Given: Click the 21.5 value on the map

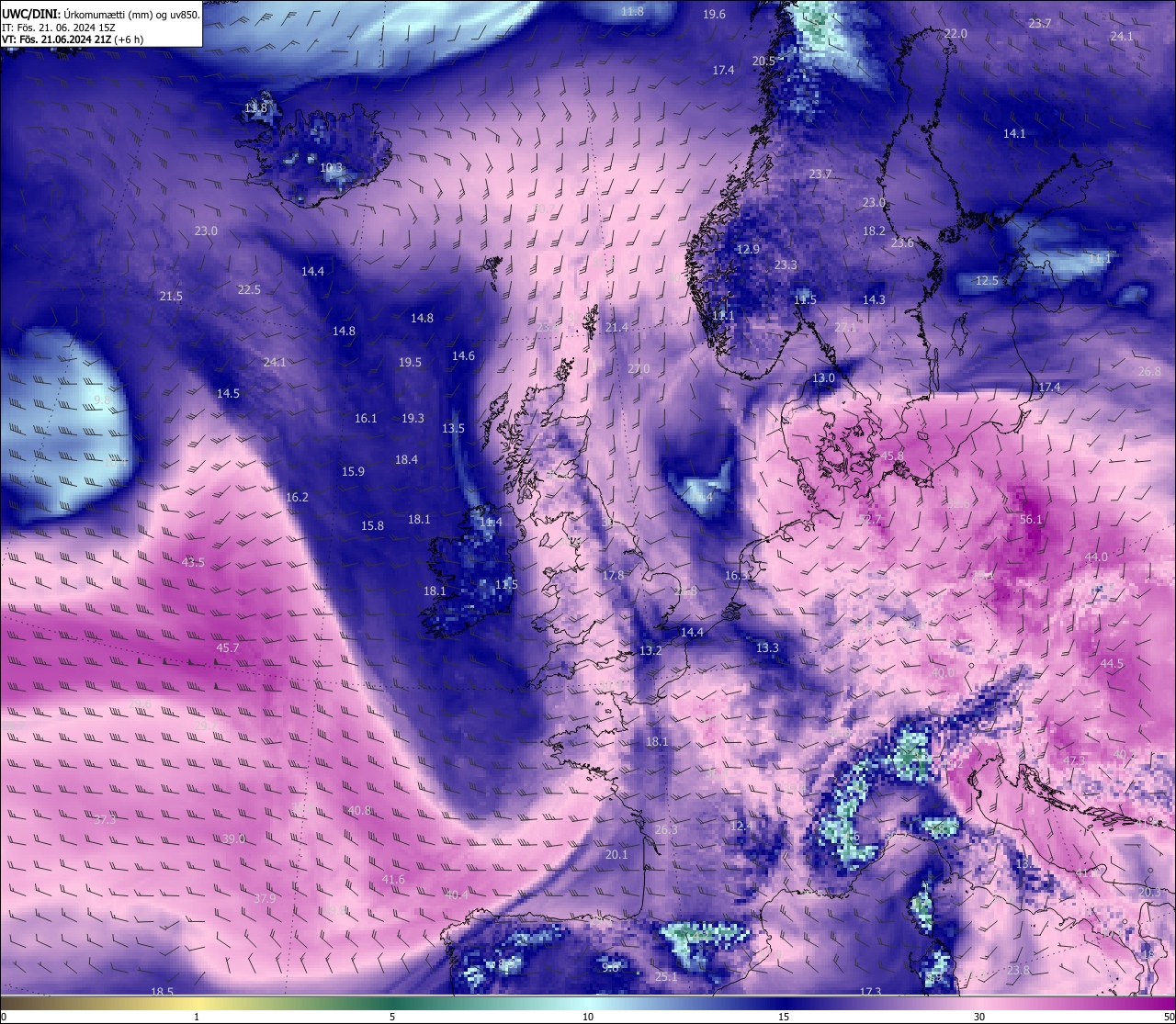Looking at the screenshot, I should tap(171, 297).
